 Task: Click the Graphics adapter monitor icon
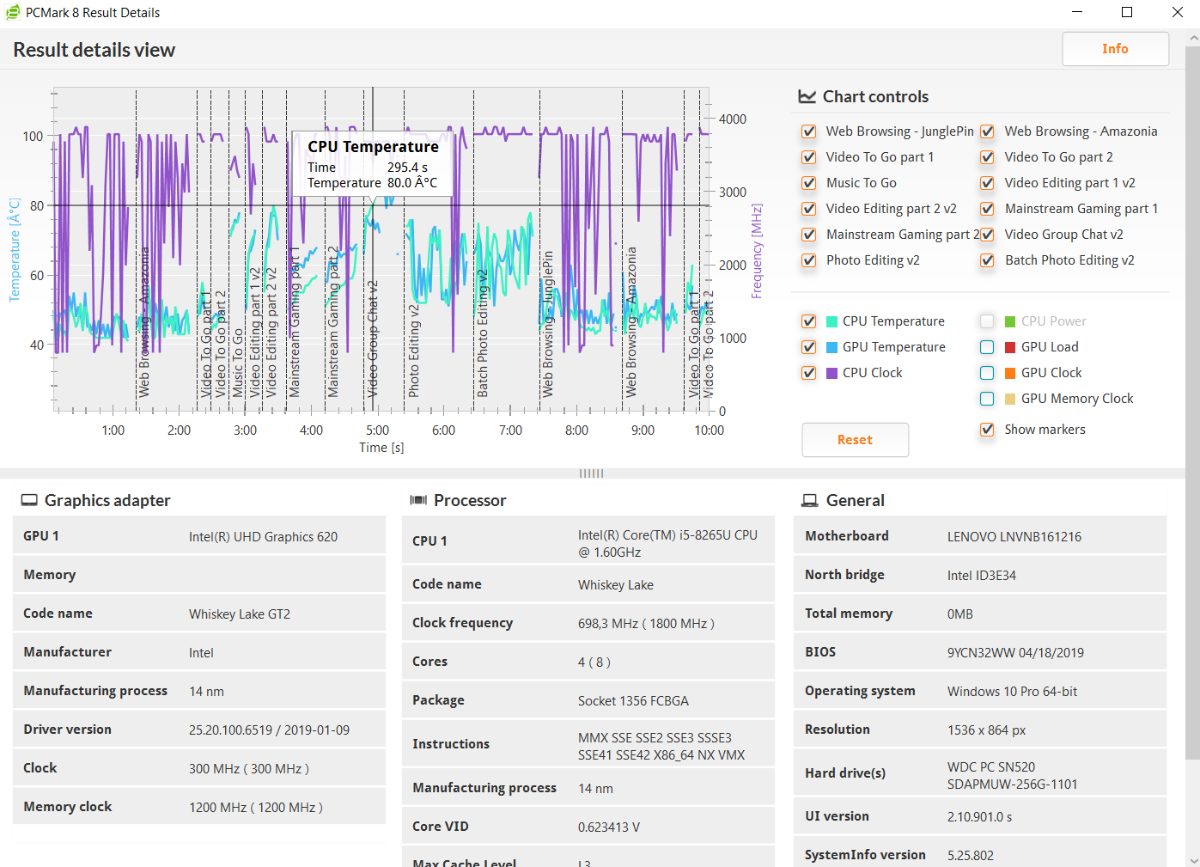30,501
